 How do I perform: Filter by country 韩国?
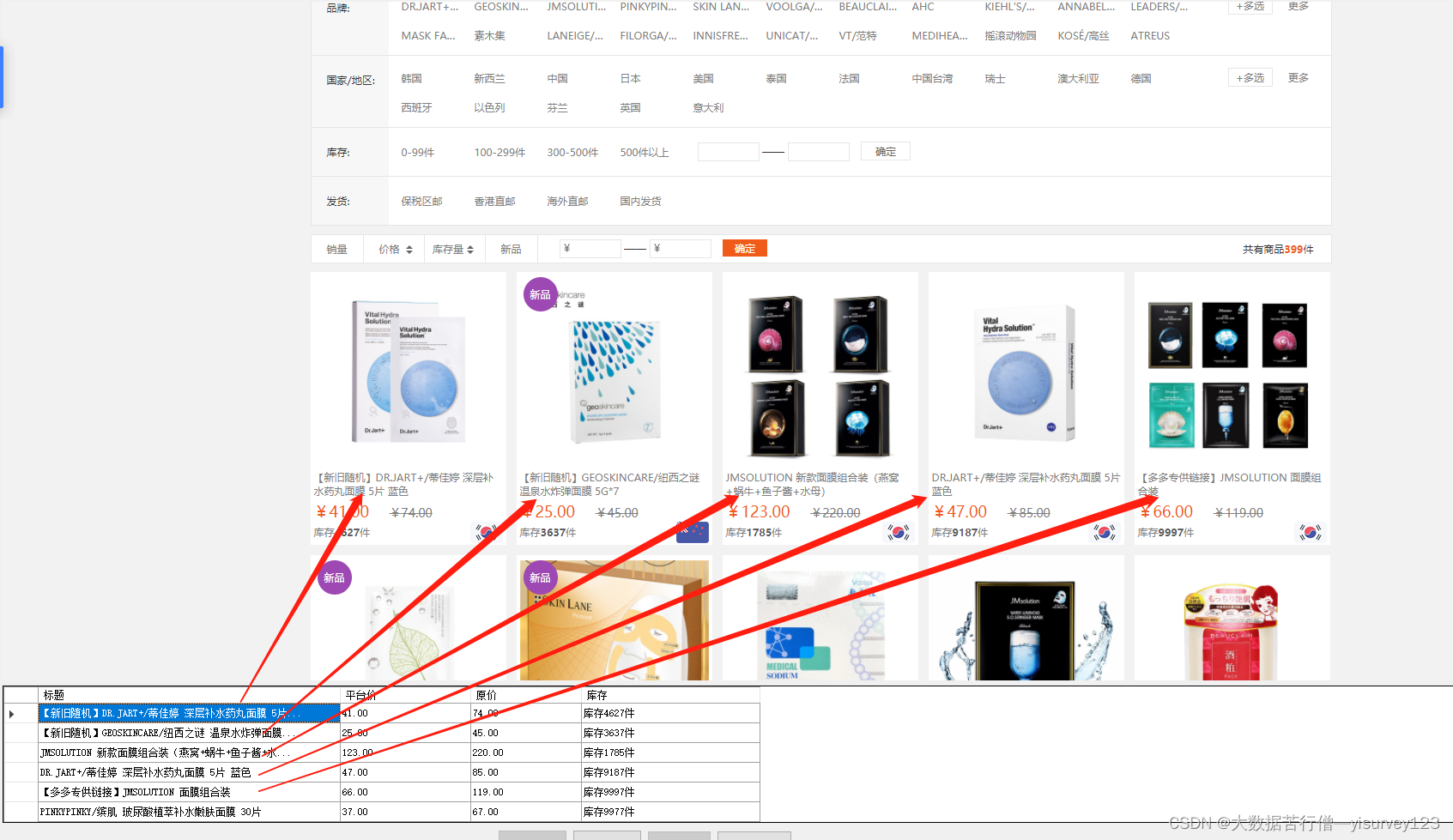pyautogui.click(x=412, y=79)
